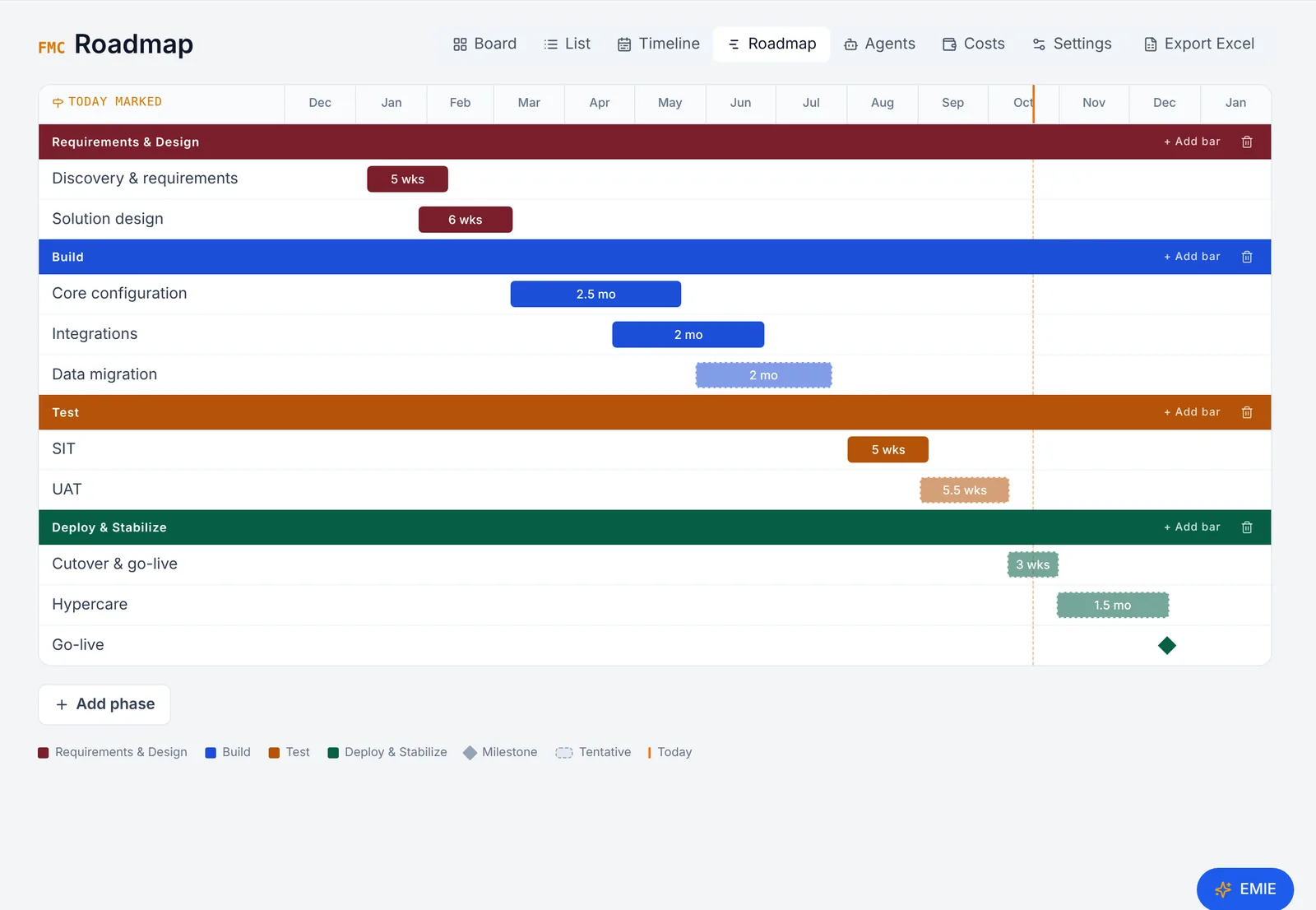Image resolution: width=1316 pixels, height=910 pixels.
Task: Select the Hypercare 1.5 mo bar
Action: click(1113, 606)
